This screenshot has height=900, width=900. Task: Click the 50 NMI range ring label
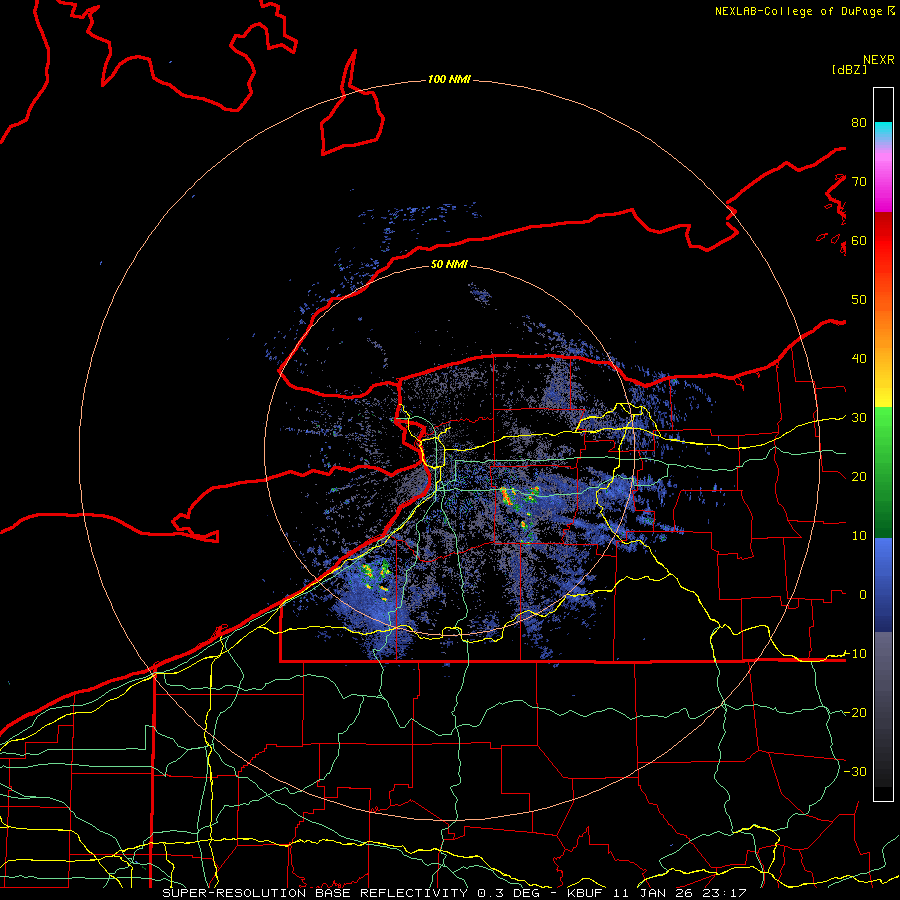point(449,264)
